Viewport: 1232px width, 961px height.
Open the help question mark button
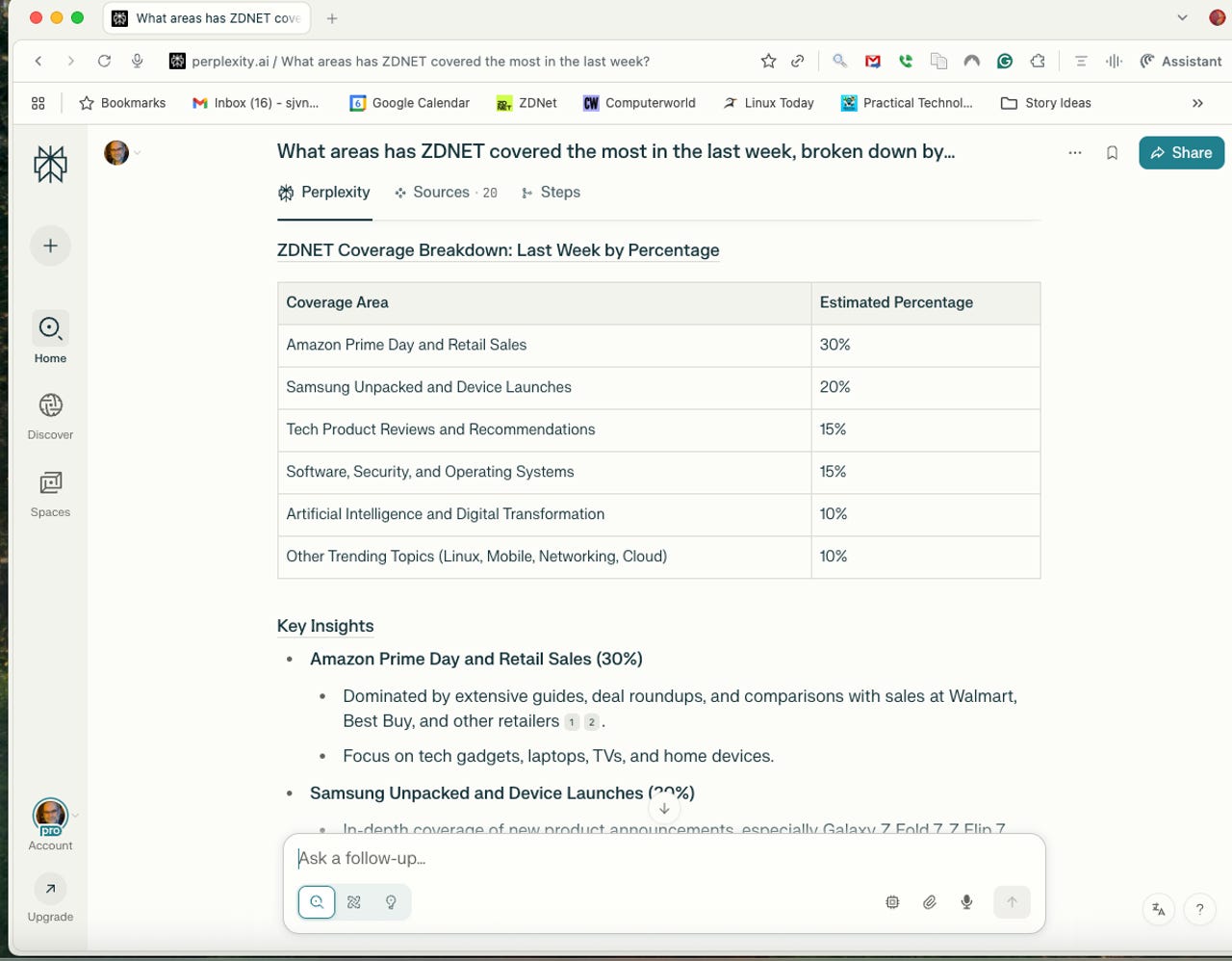(1199, 909)
